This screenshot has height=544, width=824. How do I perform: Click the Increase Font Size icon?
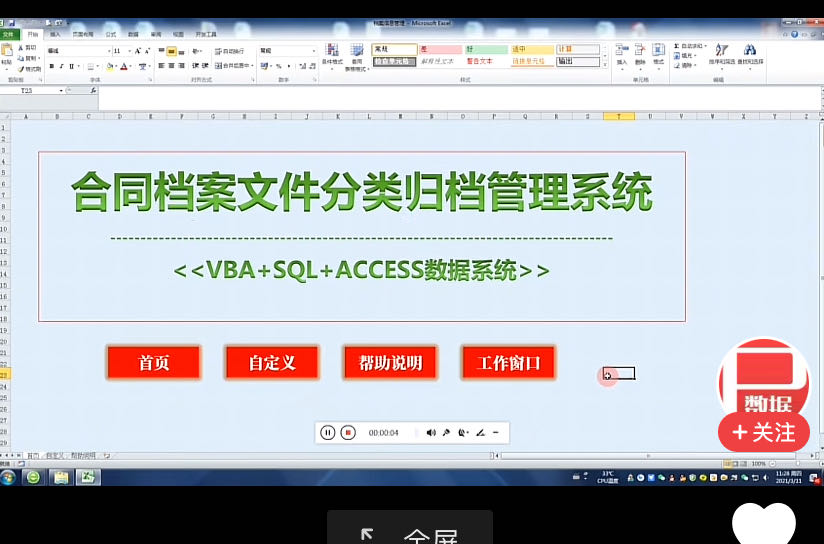click(138, 51)
